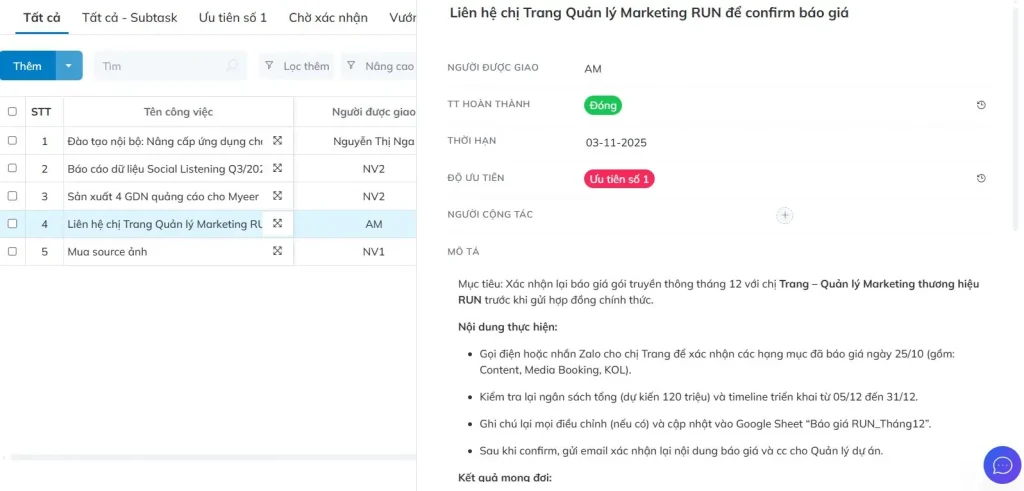Open the partially visible Vướn tab
Screen dimensions: 1024x491
point(402,18)
